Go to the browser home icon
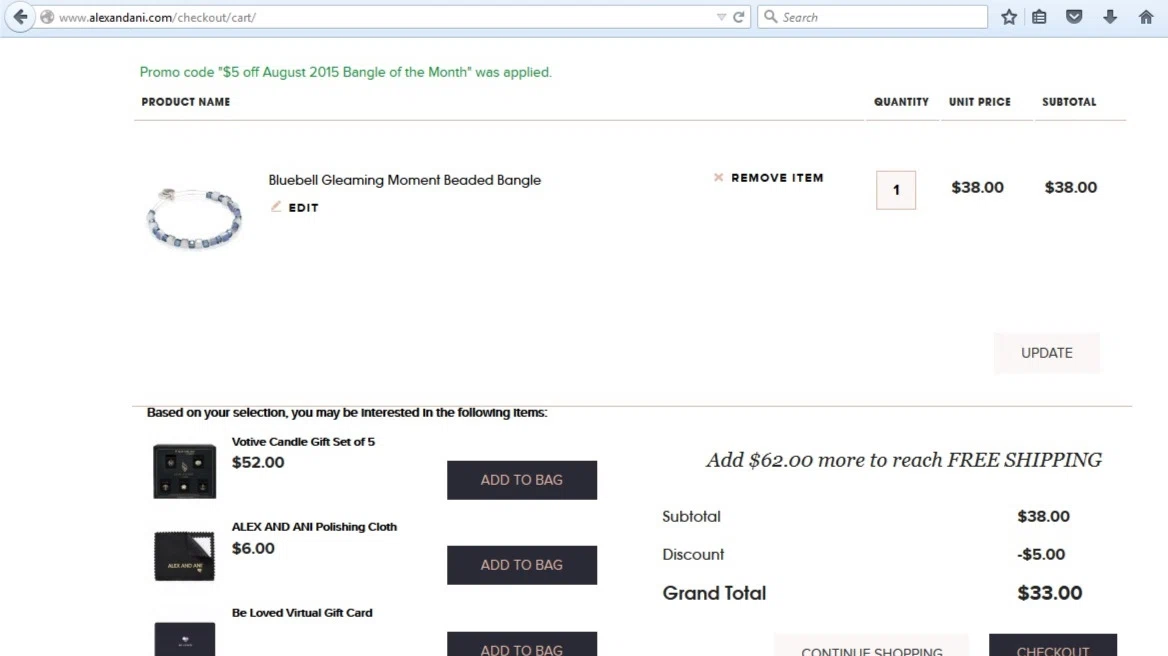This screenshot has width=1168, height=656. pos(1146,17)
